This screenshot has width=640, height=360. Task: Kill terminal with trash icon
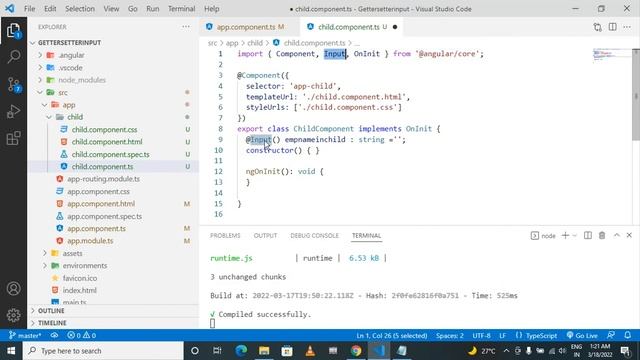[602, 236]
